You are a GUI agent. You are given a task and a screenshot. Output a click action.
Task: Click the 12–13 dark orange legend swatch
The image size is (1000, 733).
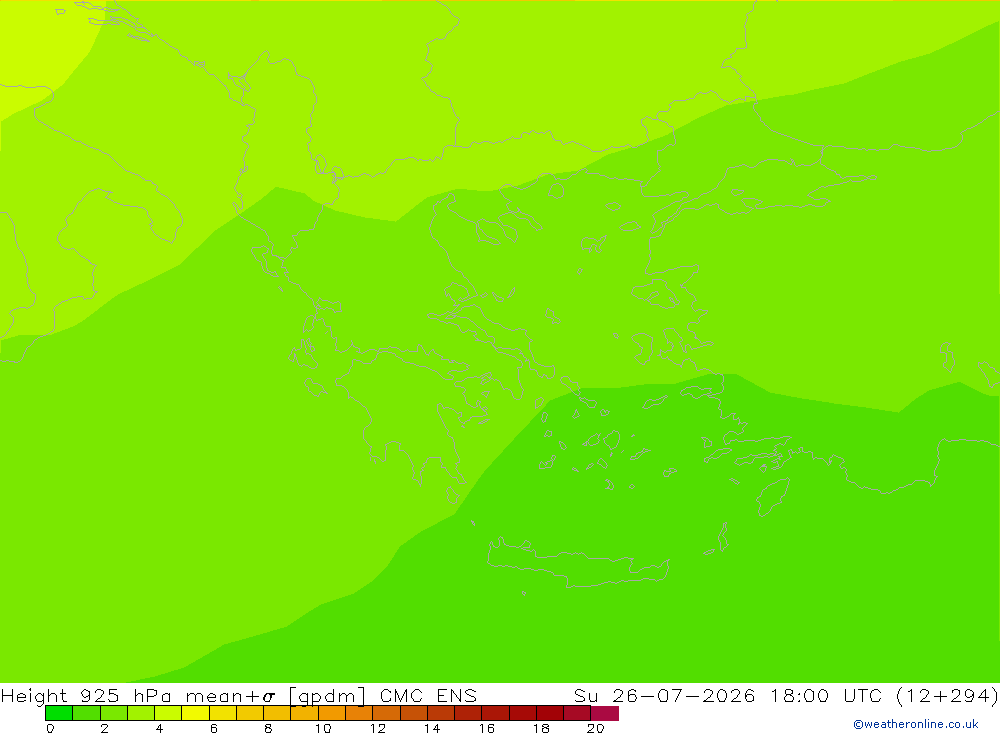pos(386,713)
